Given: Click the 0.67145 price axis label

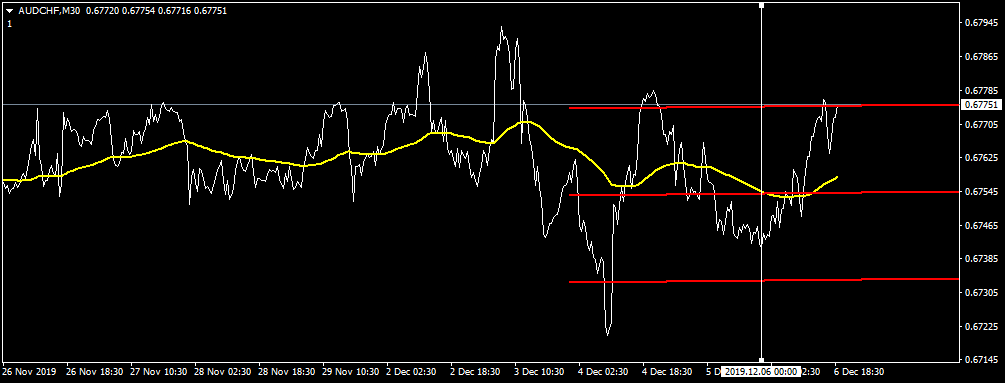Looking at the screenshot, I should pos(981,360).
